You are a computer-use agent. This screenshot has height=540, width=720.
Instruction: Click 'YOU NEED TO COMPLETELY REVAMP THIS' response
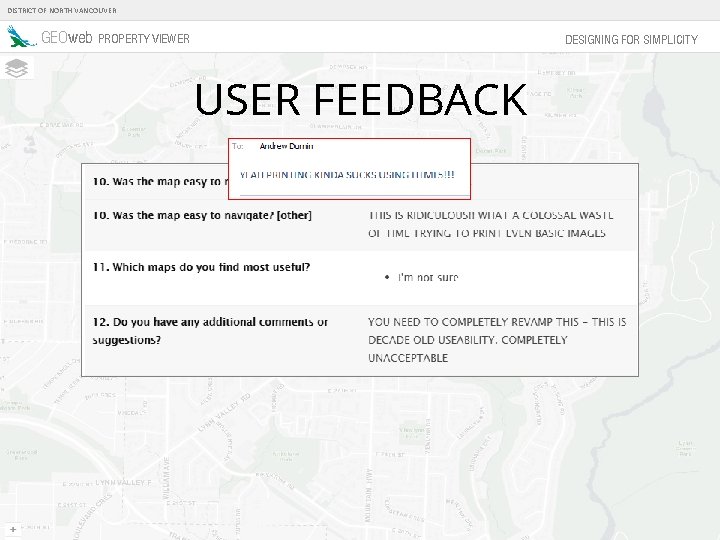497,322
